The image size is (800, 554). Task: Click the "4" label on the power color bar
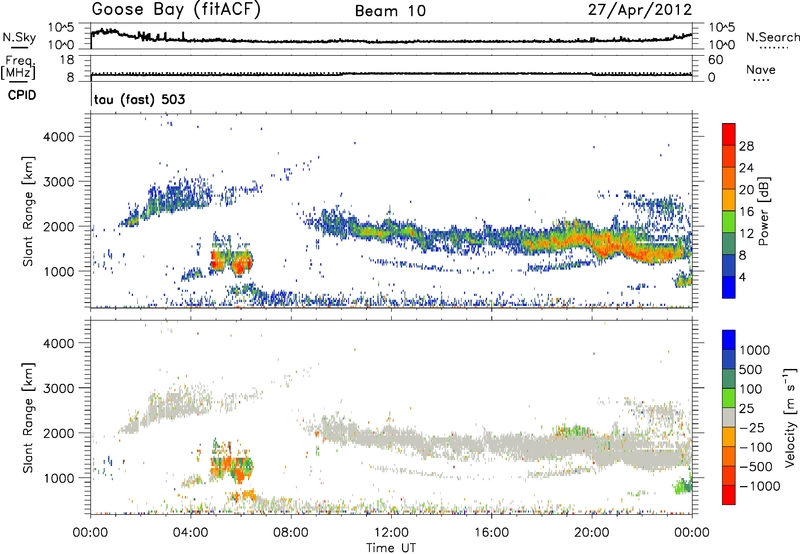[743, 278]
